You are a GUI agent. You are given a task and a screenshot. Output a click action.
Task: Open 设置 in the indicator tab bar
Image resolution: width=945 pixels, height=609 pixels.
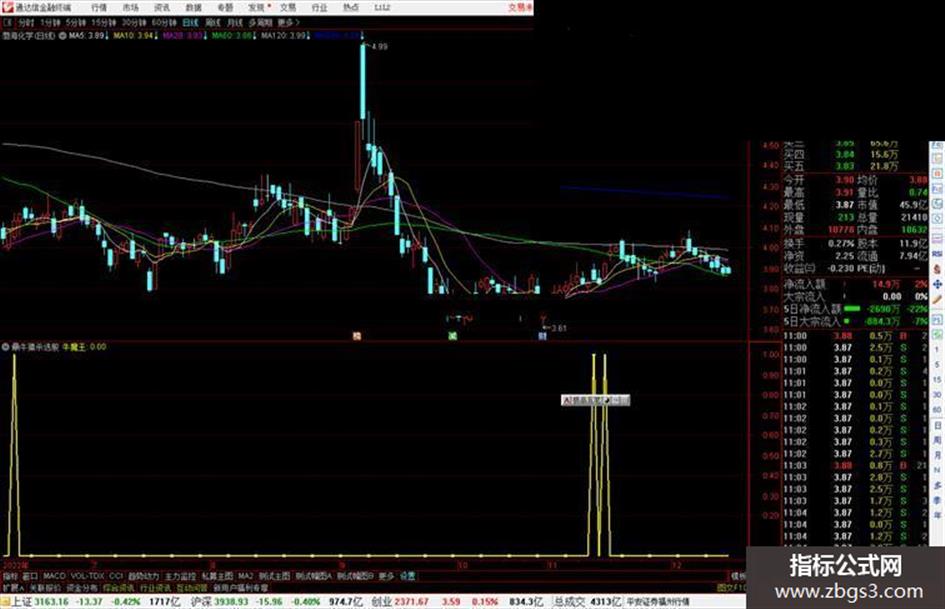click(x=408, y=576)
